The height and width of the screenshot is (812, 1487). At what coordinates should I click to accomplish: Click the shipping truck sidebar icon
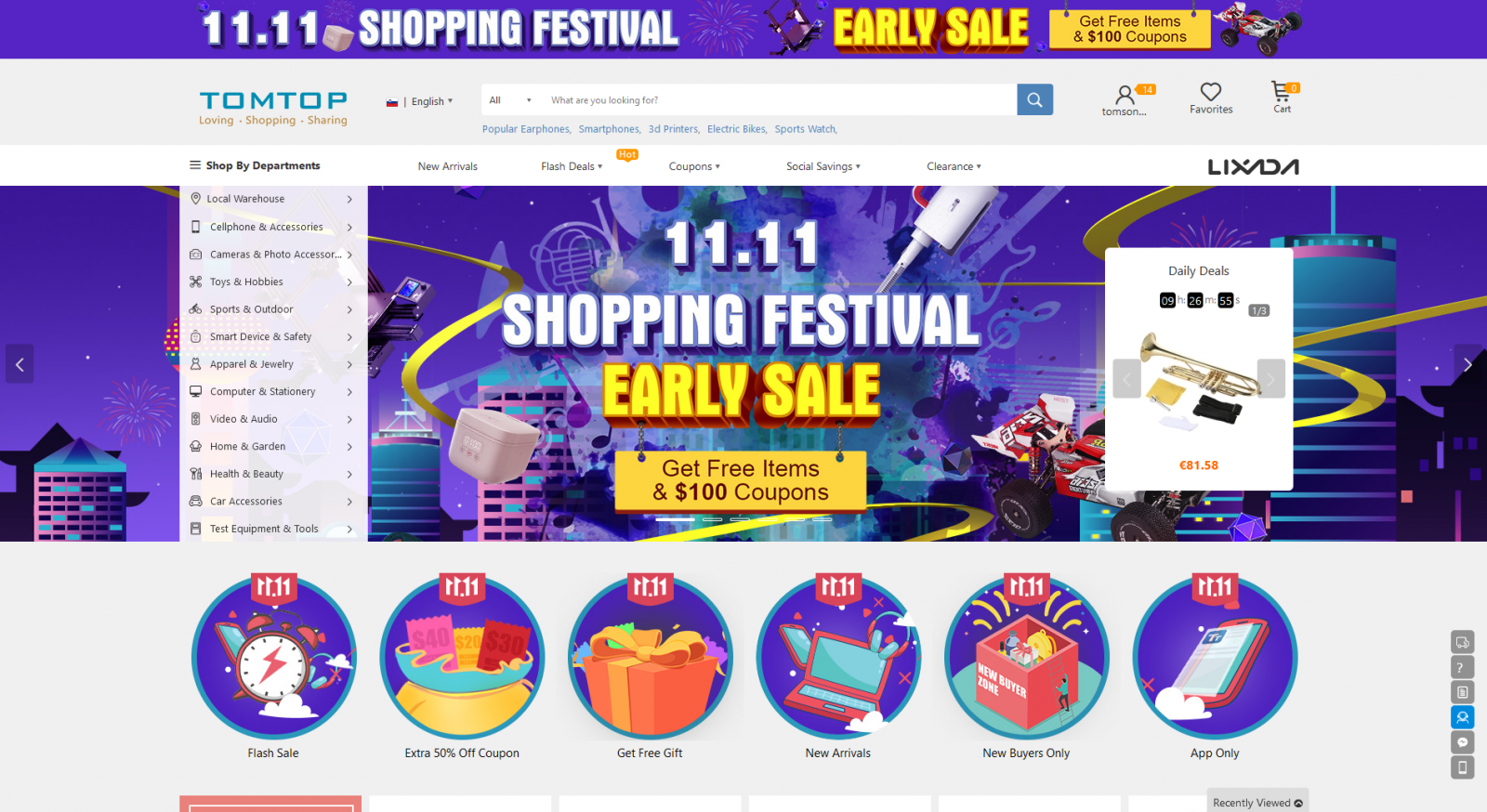tap(1462, 642)
